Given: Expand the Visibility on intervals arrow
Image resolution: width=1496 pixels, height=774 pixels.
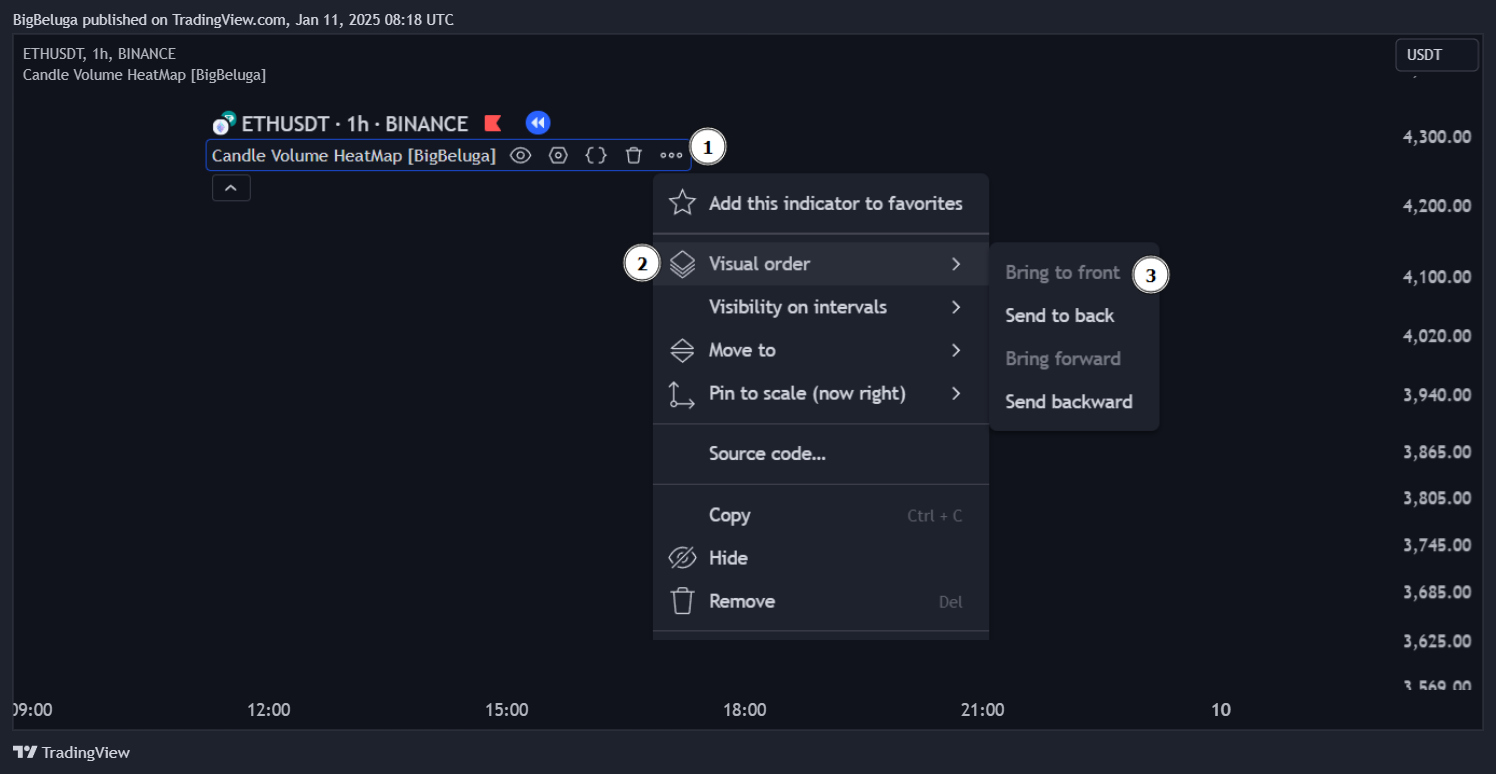Looking at the screenshot, I should point(956,307).
